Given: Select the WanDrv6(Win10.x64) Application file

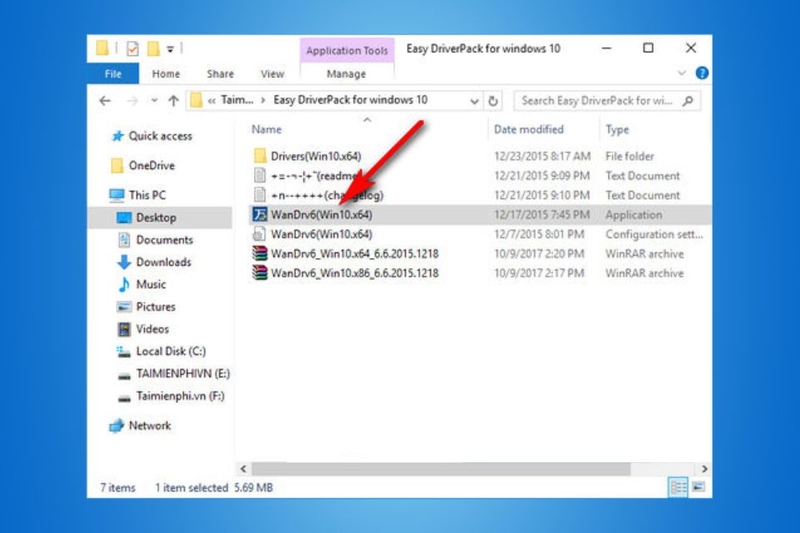Looking at the screenshot, I should pyautogui.click(x=321, y=215).
